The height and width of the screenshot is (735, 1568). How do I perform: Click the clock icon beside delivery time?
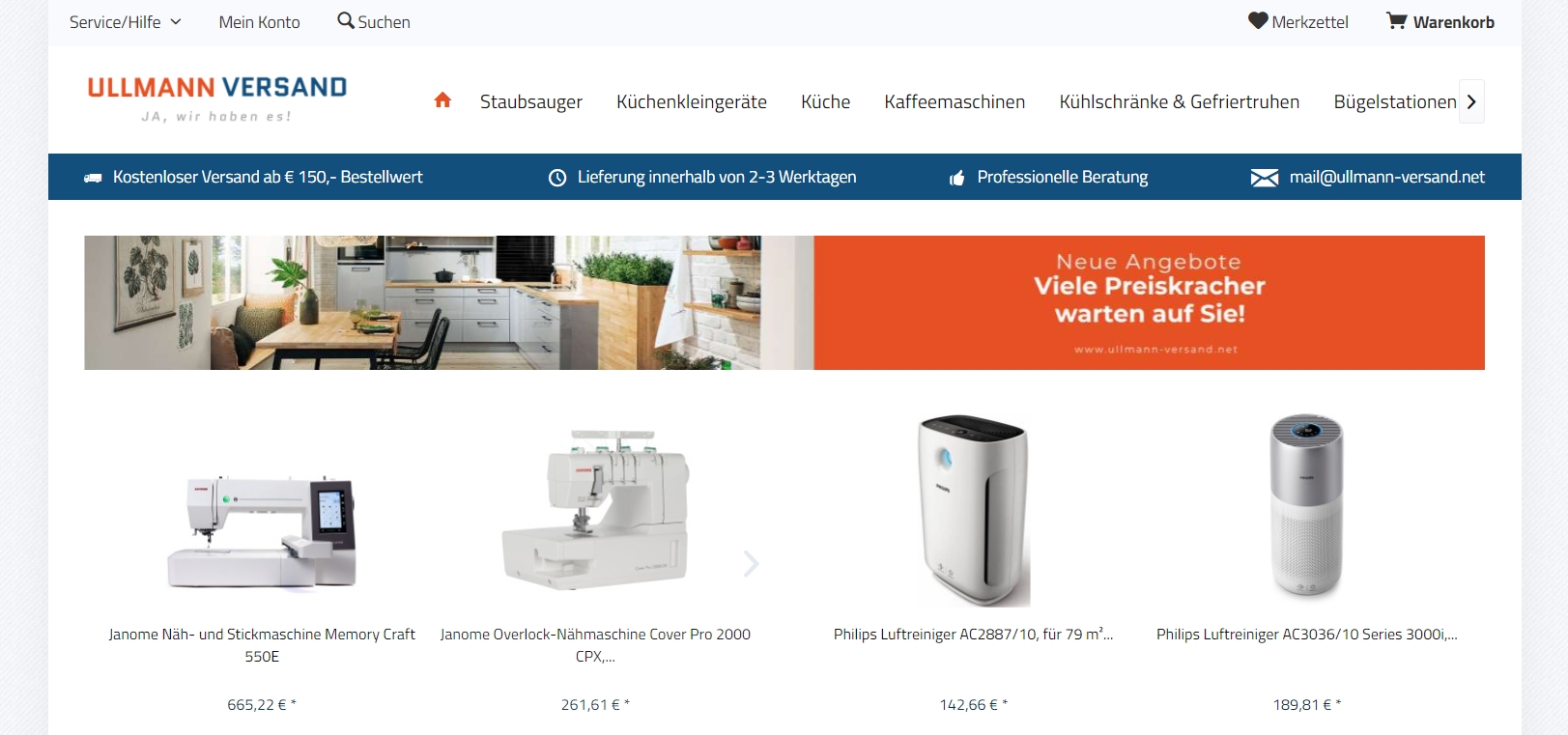tap(557, 178)
